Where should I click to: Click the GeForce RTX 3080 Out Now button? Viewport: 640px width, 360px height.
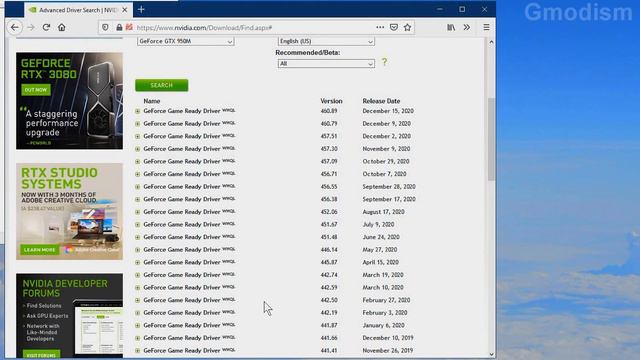tap(36, 90)
